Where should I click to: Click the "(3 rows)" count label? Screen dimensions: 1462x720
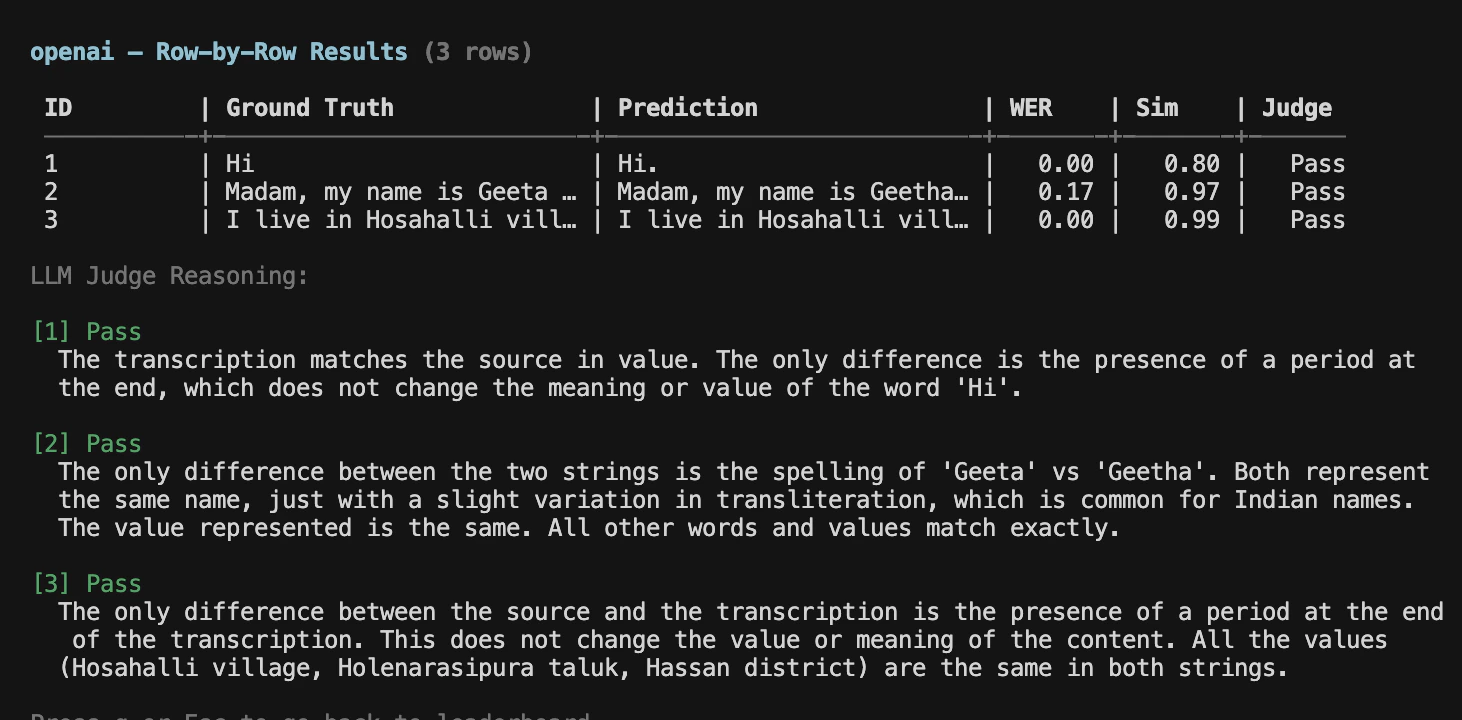[478, 52]
